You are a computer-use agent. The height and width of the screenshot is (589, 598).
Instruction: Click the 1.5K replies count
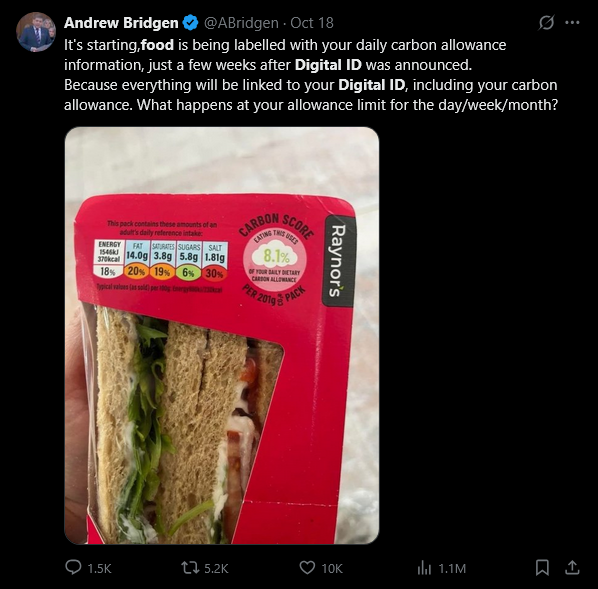coord(99,569)
